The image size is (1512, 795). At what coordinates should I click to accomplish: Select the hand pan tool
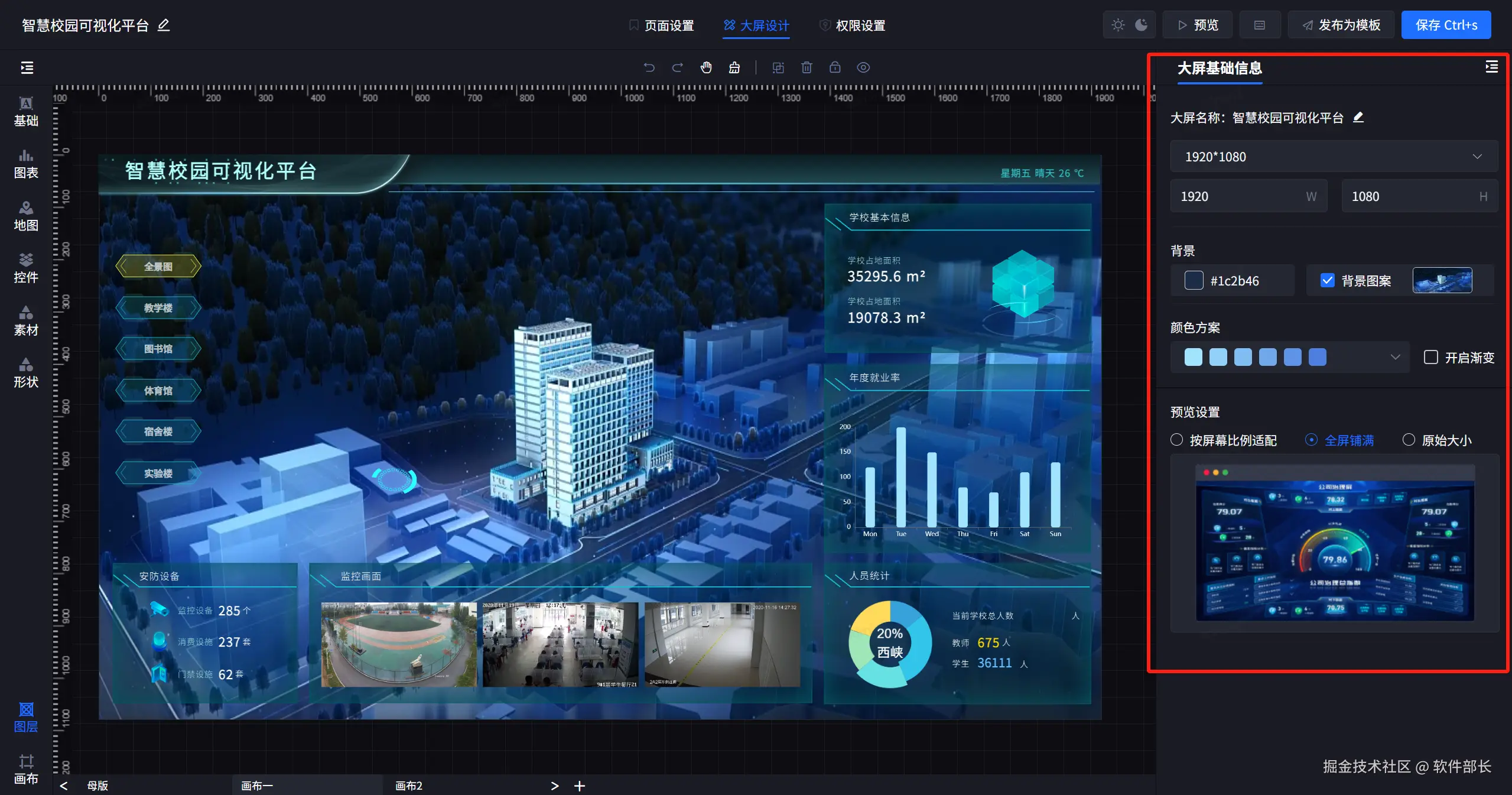click(x=706, y=67)
